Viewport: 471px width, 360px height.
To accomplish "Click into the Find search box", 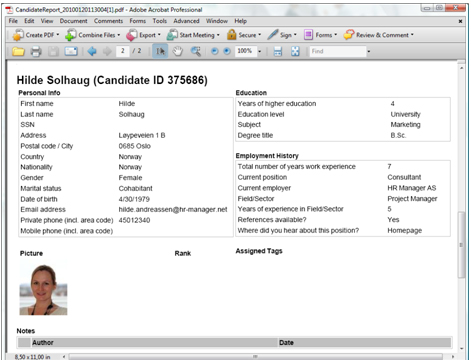I will (338, 51).
